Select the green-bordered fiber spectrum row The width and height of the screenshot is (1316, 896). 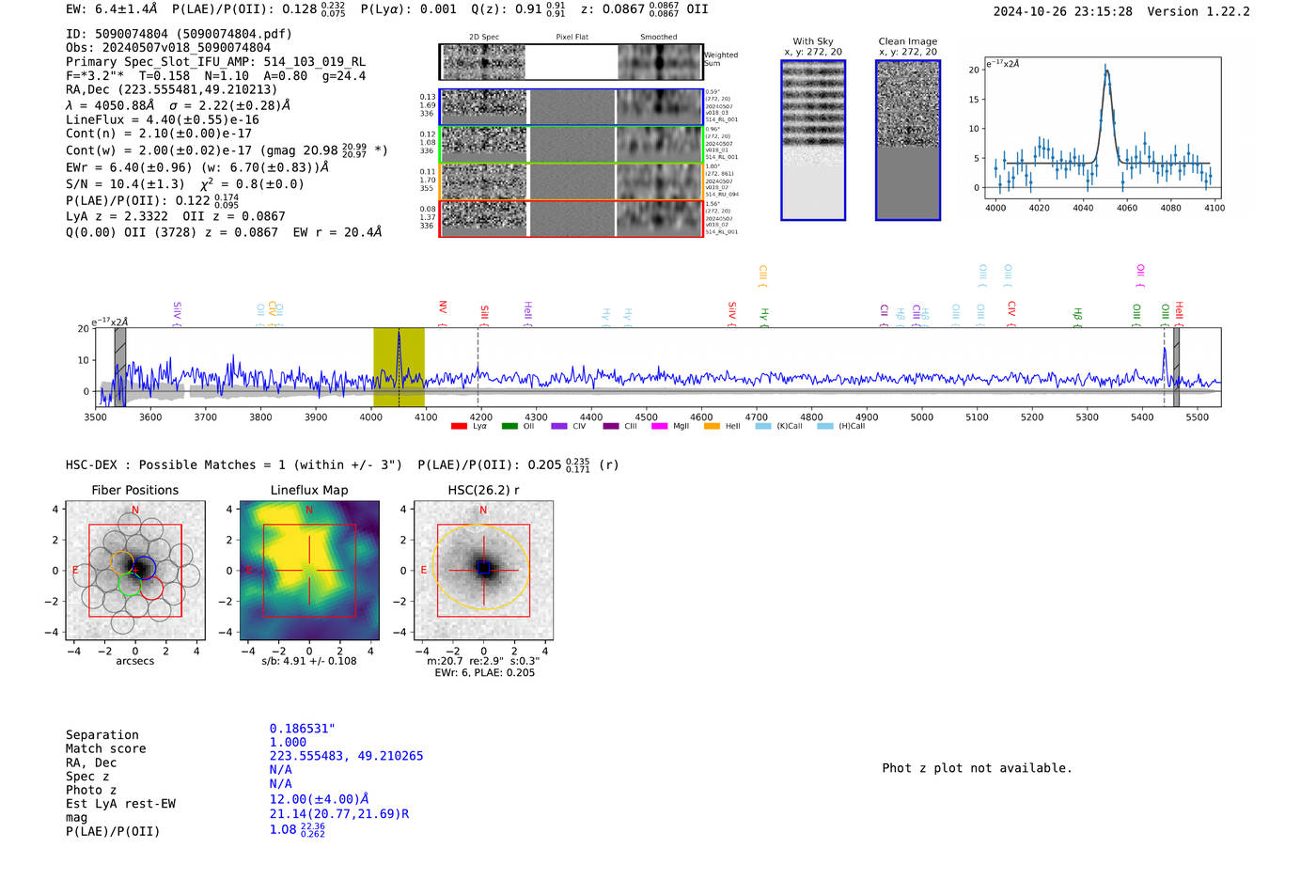point(571,144)
